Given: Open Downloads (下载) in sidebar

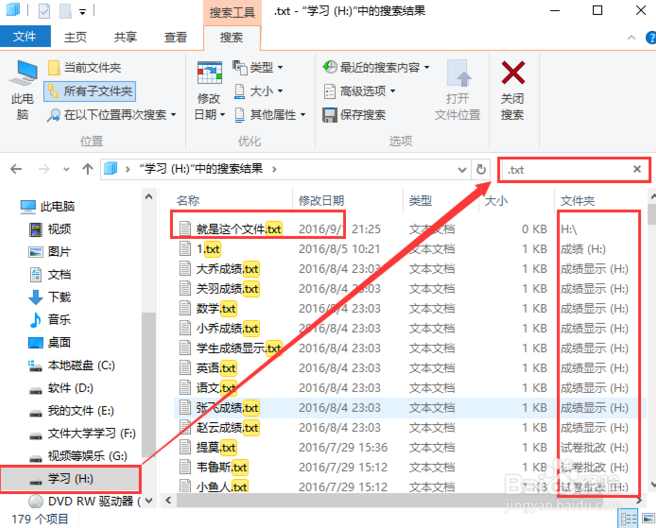Looking at the screenshot, I should click(x=50, y=297).
